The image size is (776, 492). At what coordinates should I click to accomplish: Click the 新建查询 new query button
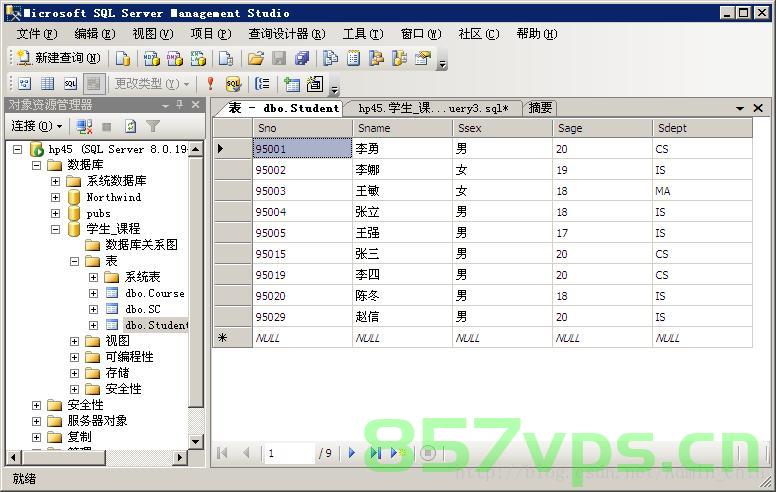[x=58, y=58]
